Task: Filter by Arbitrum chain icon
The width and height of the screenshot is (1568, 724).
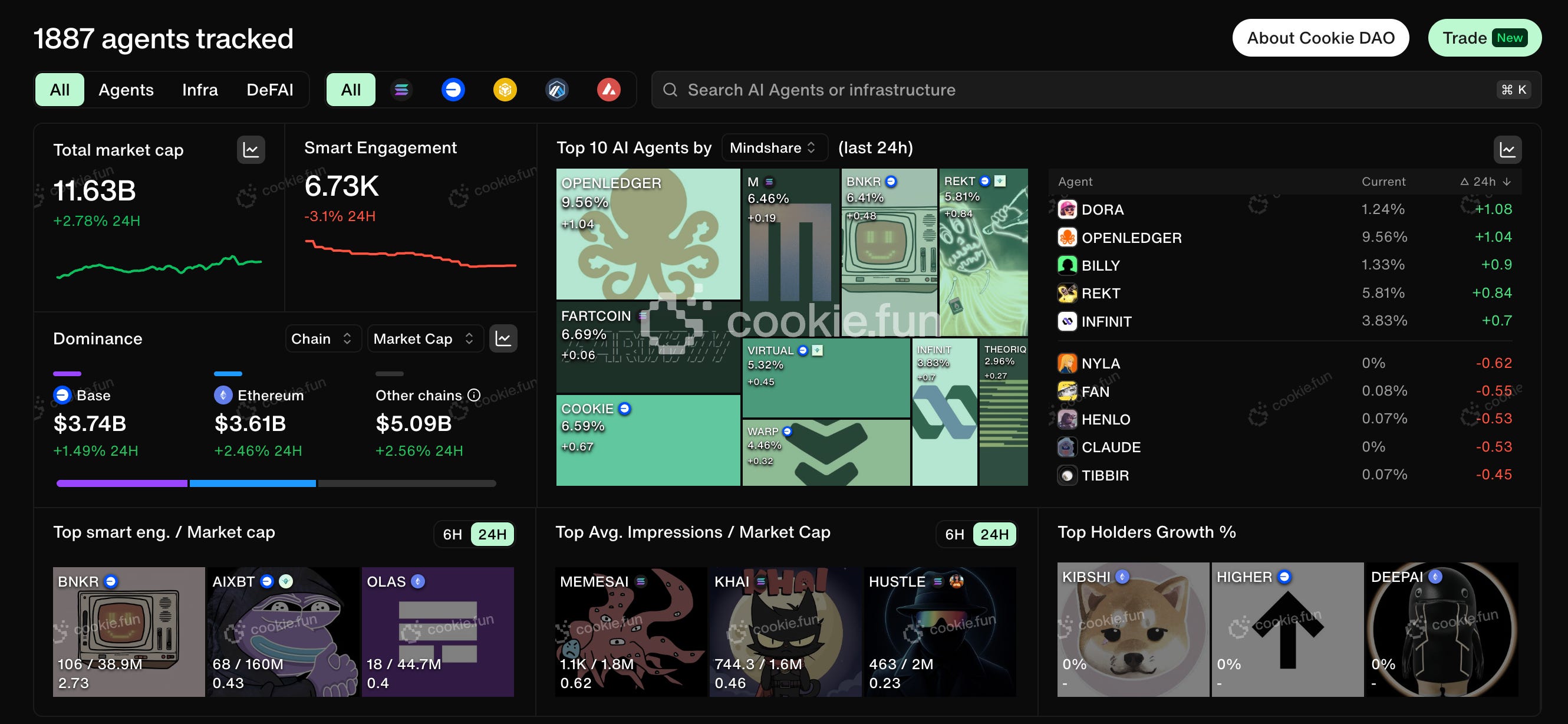Action: 556,90
